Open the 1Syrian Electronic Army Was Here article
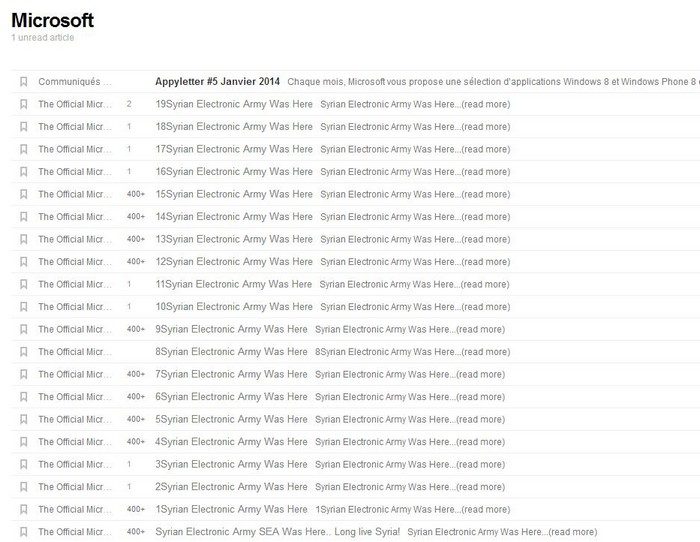This screenshot has width=700, height=542. click(231, 509)
